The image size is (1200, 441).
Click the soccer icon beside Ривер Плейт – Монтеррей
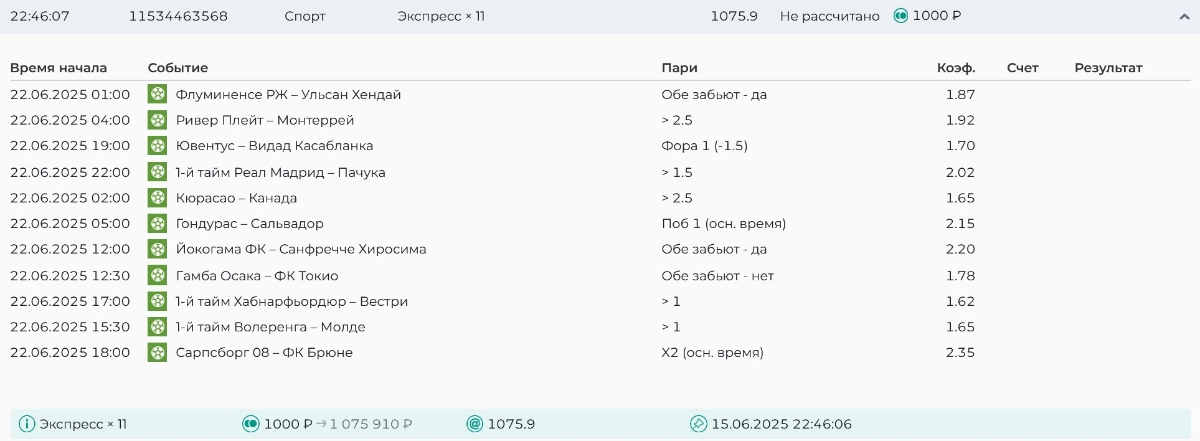coord(157,120)
